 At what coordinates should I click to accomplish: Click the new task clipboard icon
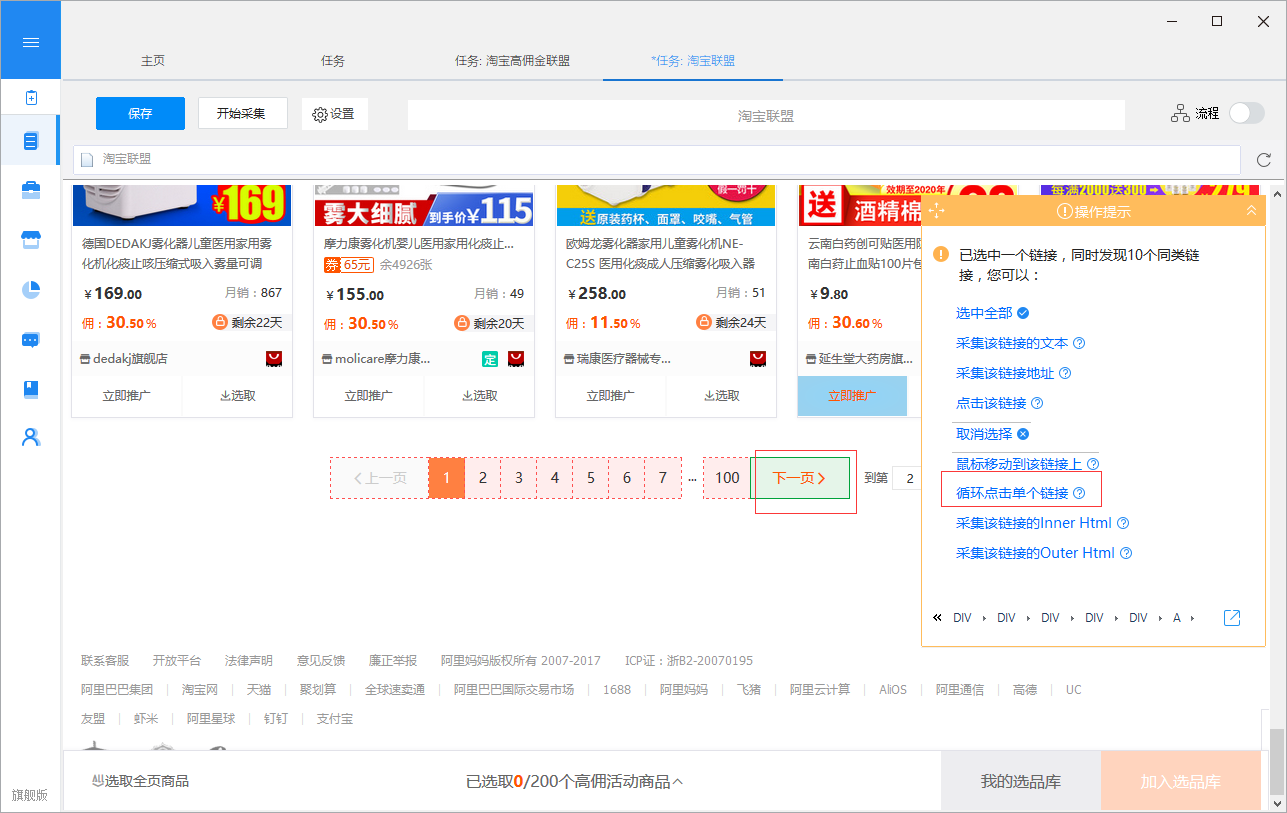pyautogui.click(x=31, y=97)
